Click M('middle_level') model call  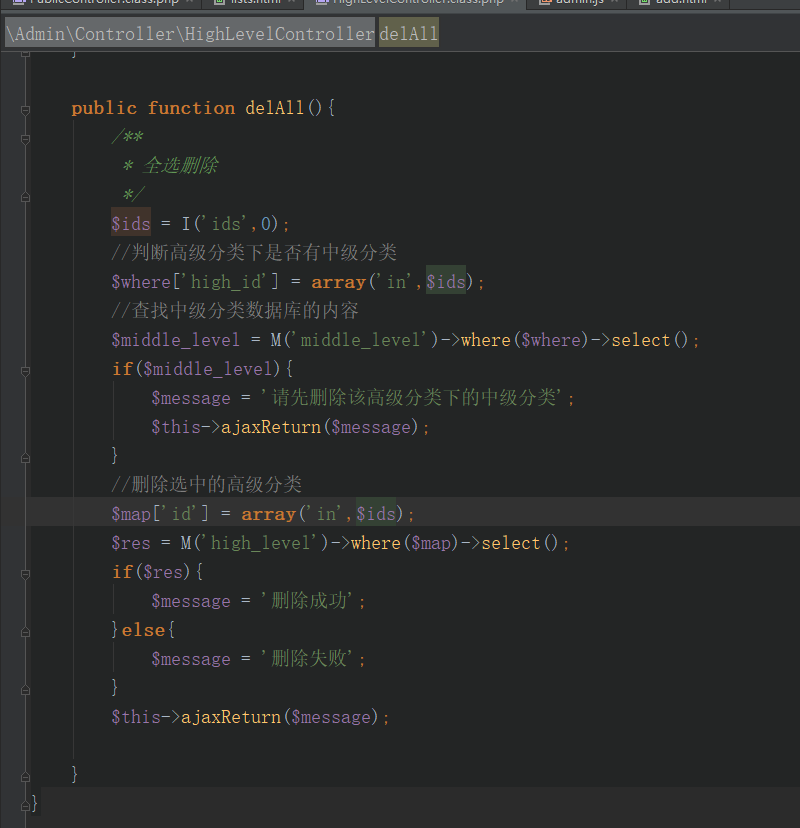[x=354, y=340]
